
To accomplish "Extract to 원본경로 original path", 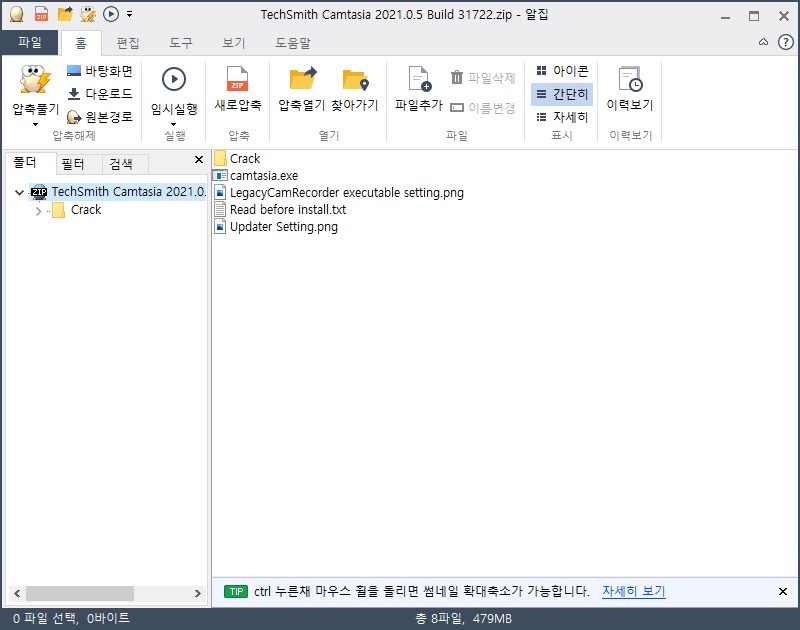I will click(x=100, y=117).
